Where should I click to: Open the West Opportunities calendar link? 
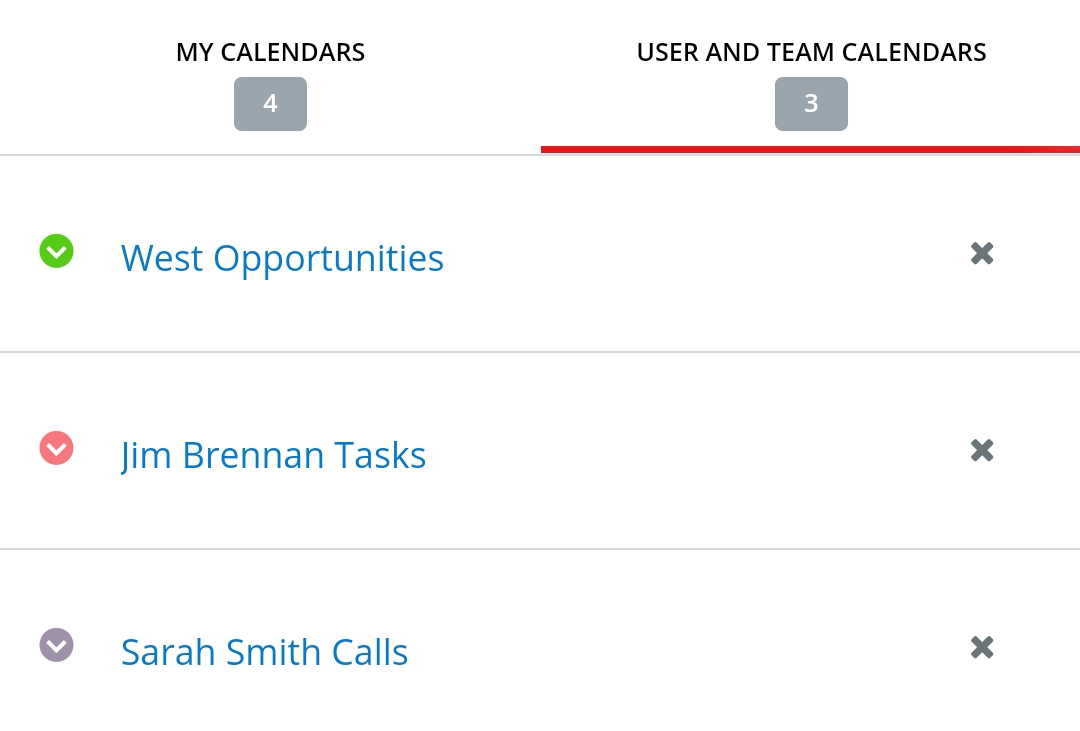(282, 257)
